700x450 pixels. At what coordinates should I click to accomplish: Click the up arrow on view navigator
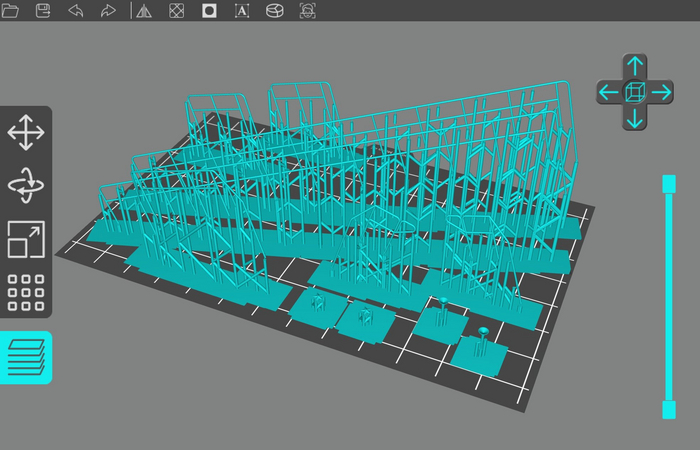[634, 66]
